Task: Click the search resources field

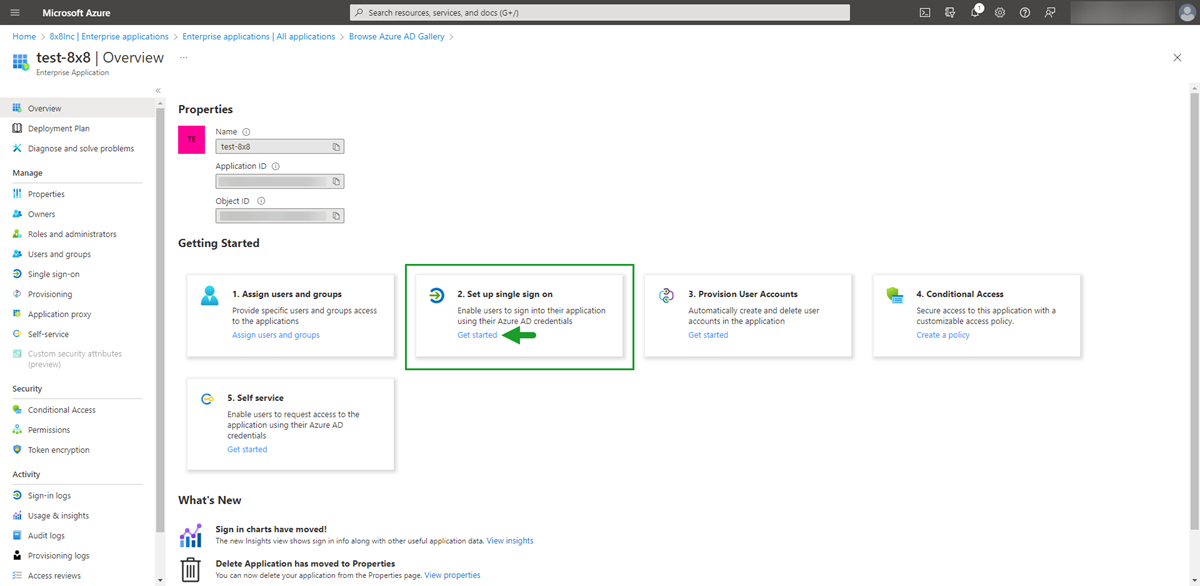Action: point(600,12)
